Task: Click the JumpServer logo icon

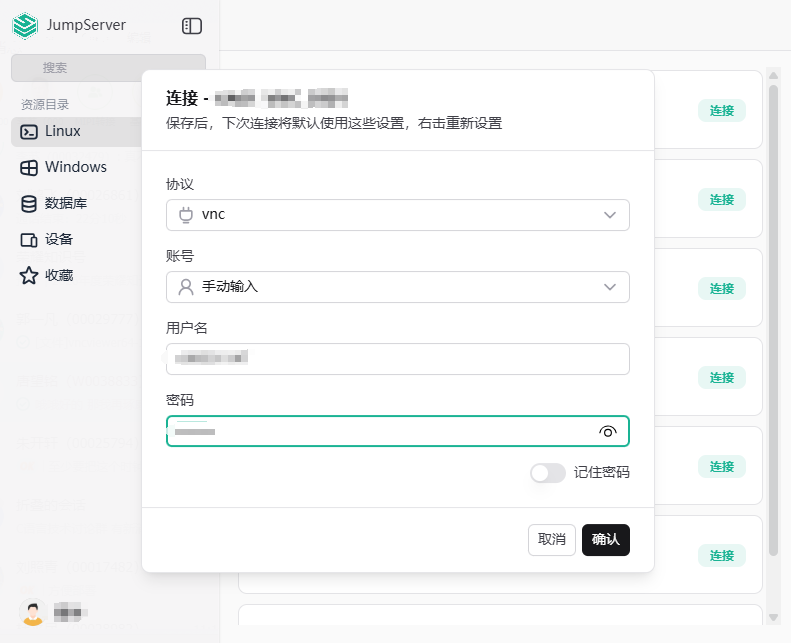Action: tap(25, 26)
